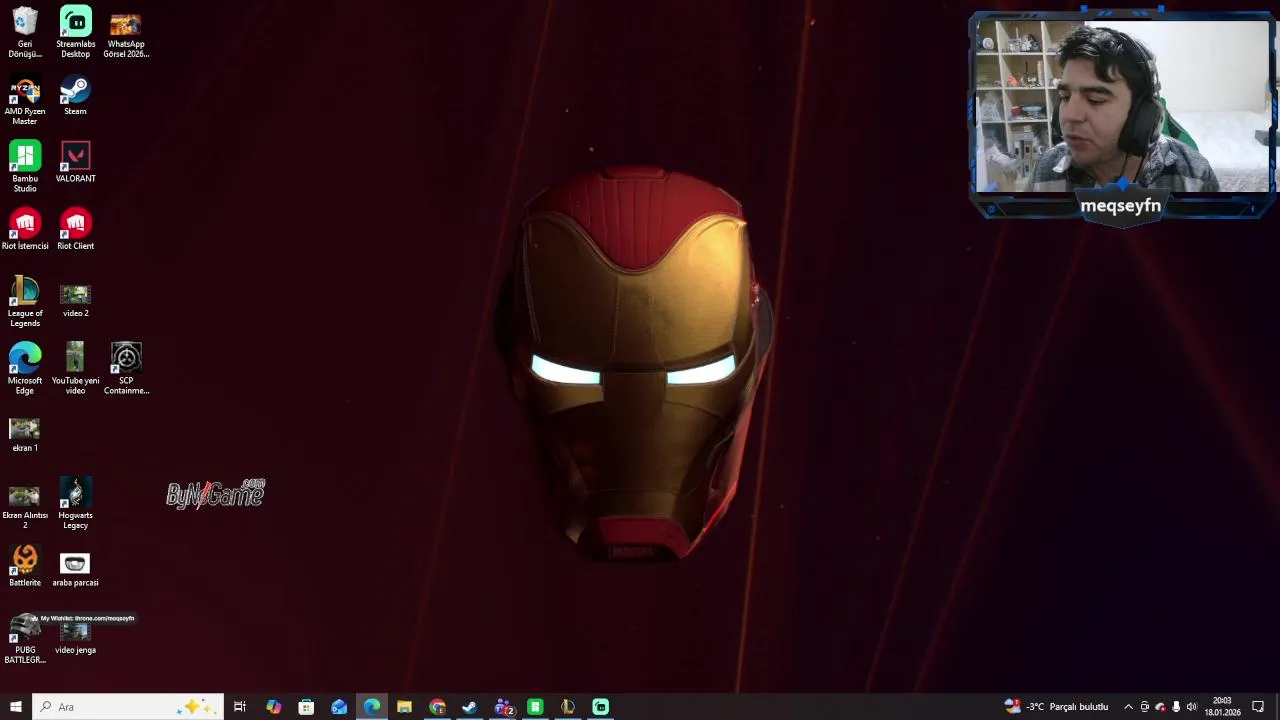Select the Microsoft Edge desktop shortcut
This screenshot has width=1280, height=720.
[x=25, y=369]
